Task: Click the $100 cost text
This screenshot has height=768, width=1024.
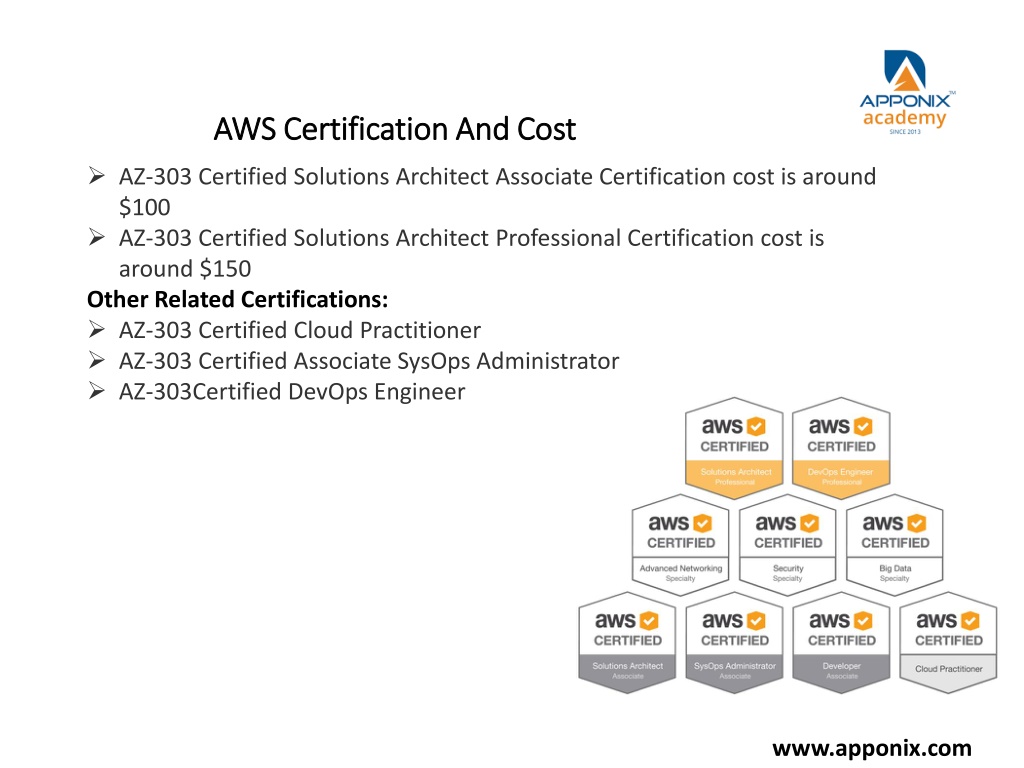Action: (144, 207)
